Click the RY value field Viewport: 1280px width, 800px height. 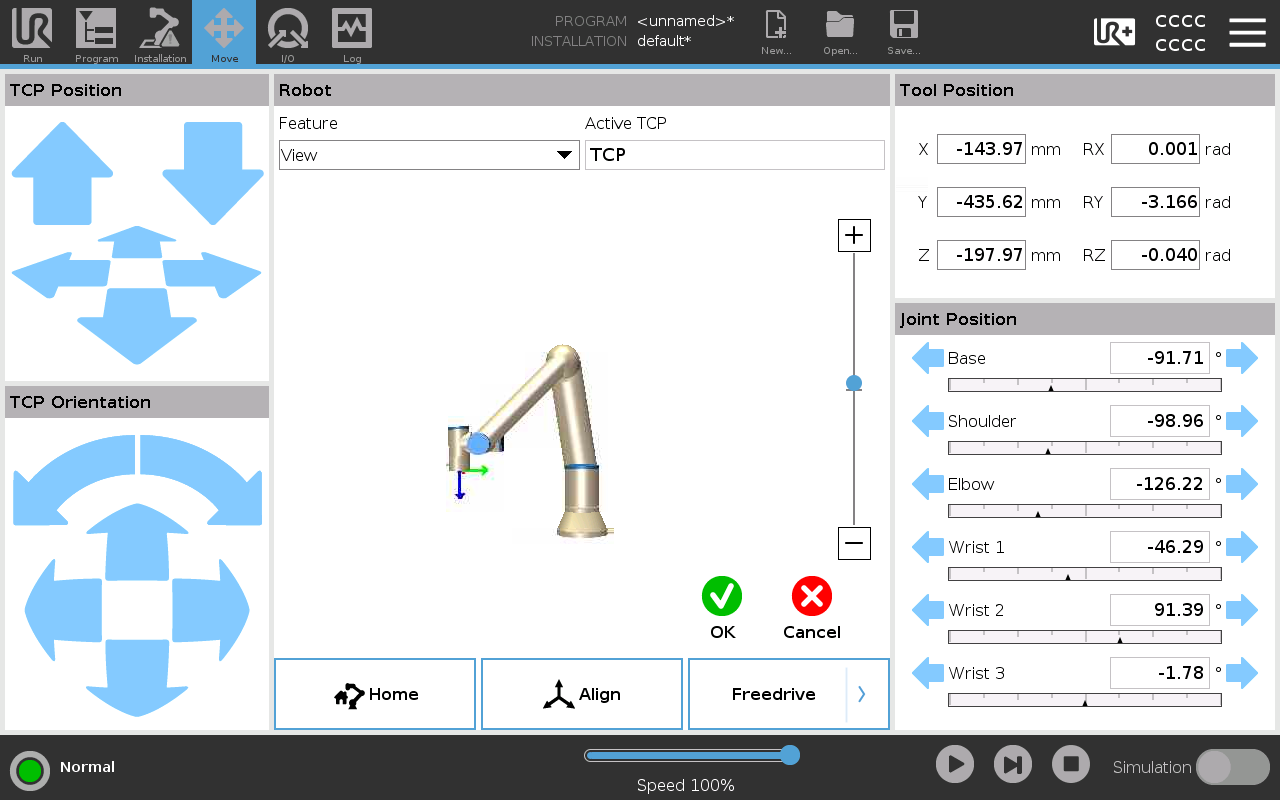point(1155,202)
